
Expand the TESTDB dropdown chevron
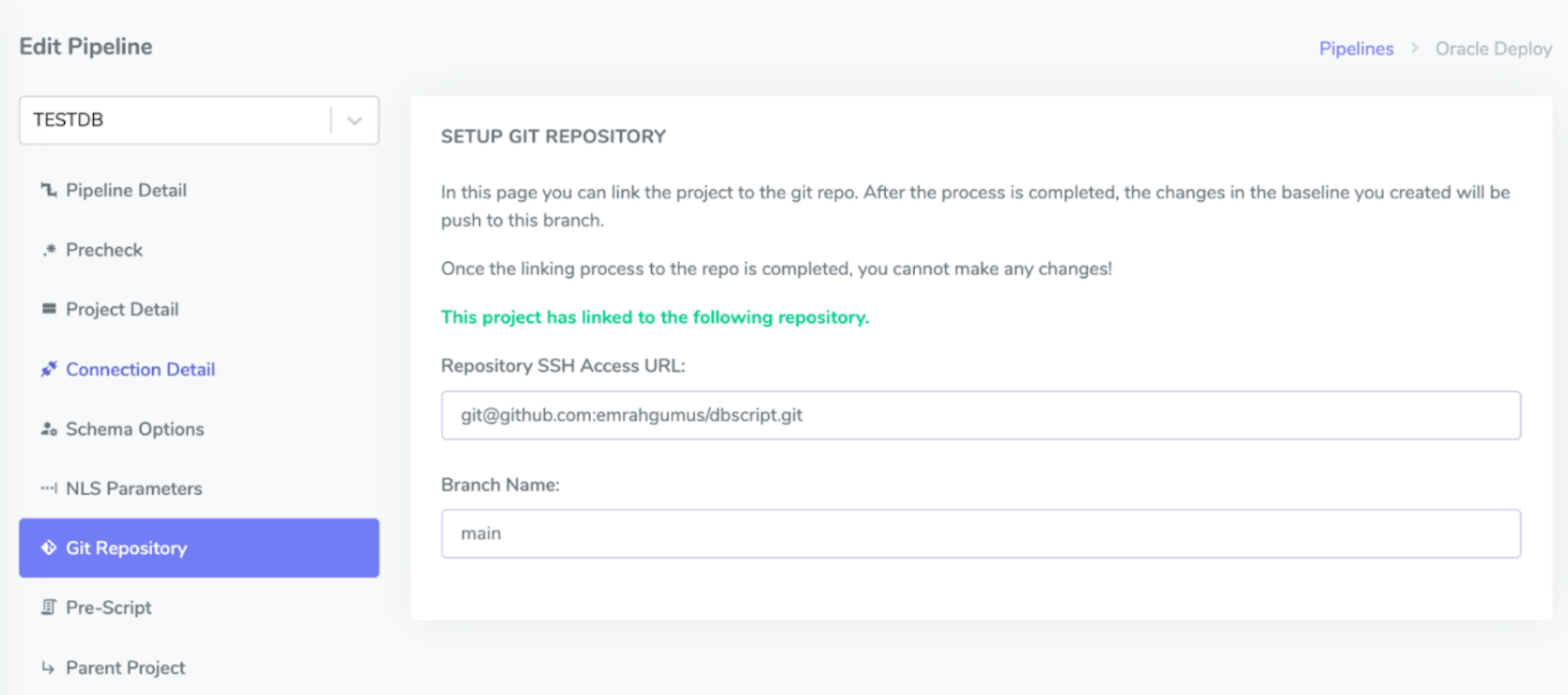[354, 120]
